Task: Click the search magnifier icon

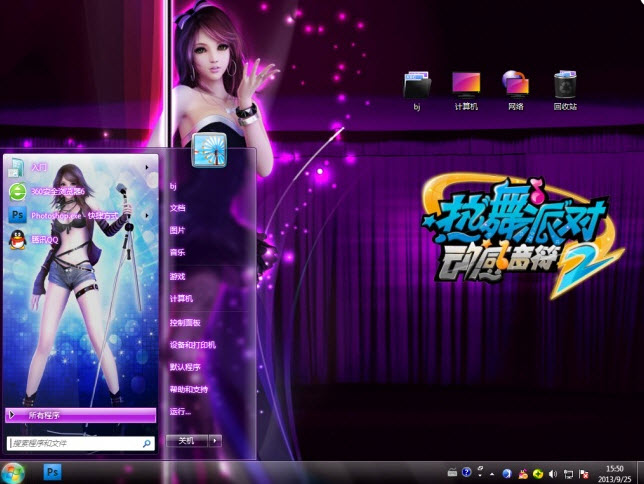Action: [x=146, y=443]
